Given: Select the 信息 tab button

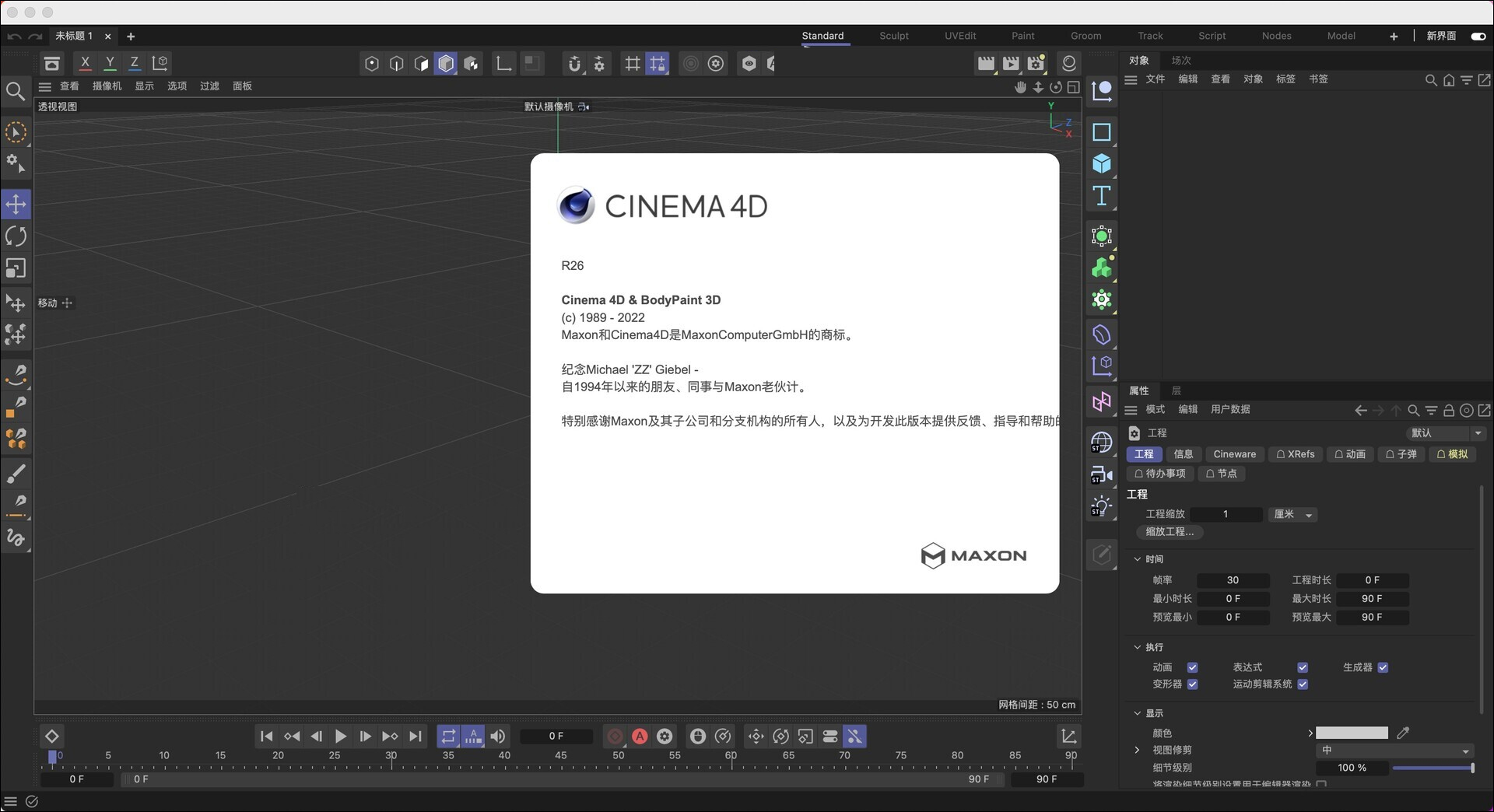Looking at the screenshot, I should click(x=1184, y=454).
